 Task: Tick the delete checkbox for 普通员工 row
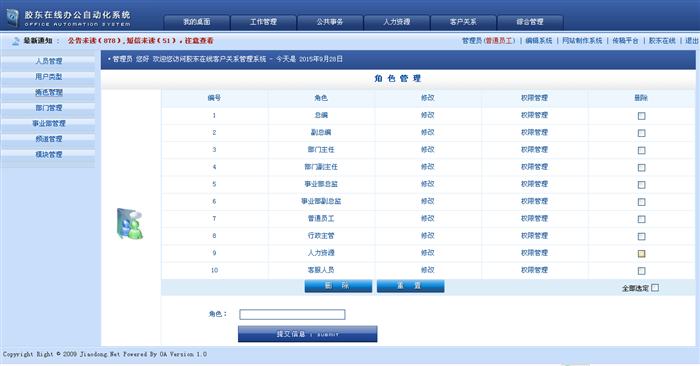(x=642, y=219)
